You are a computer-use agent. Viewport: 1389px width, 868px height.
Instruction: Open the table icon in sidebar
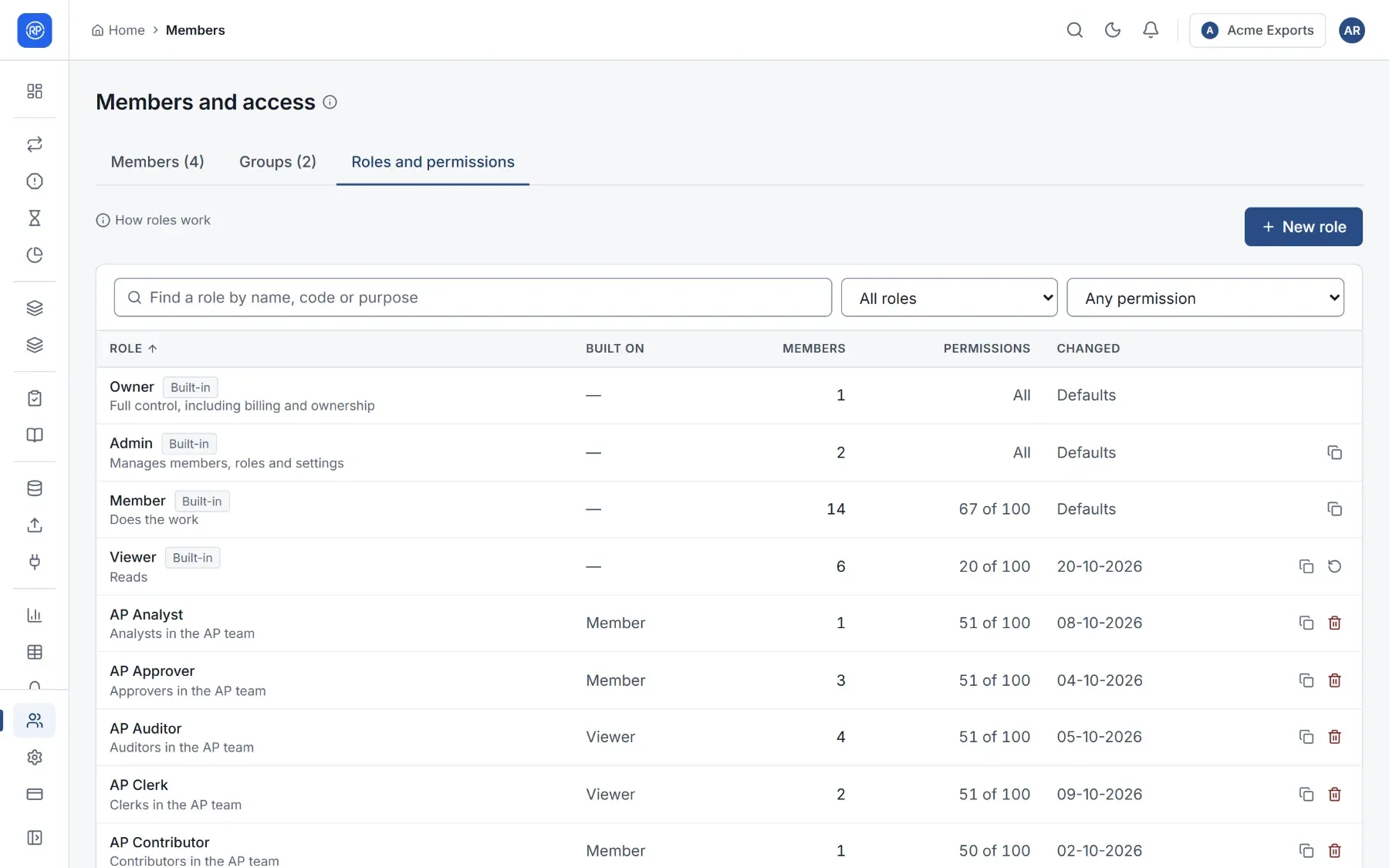coord(35,652)
